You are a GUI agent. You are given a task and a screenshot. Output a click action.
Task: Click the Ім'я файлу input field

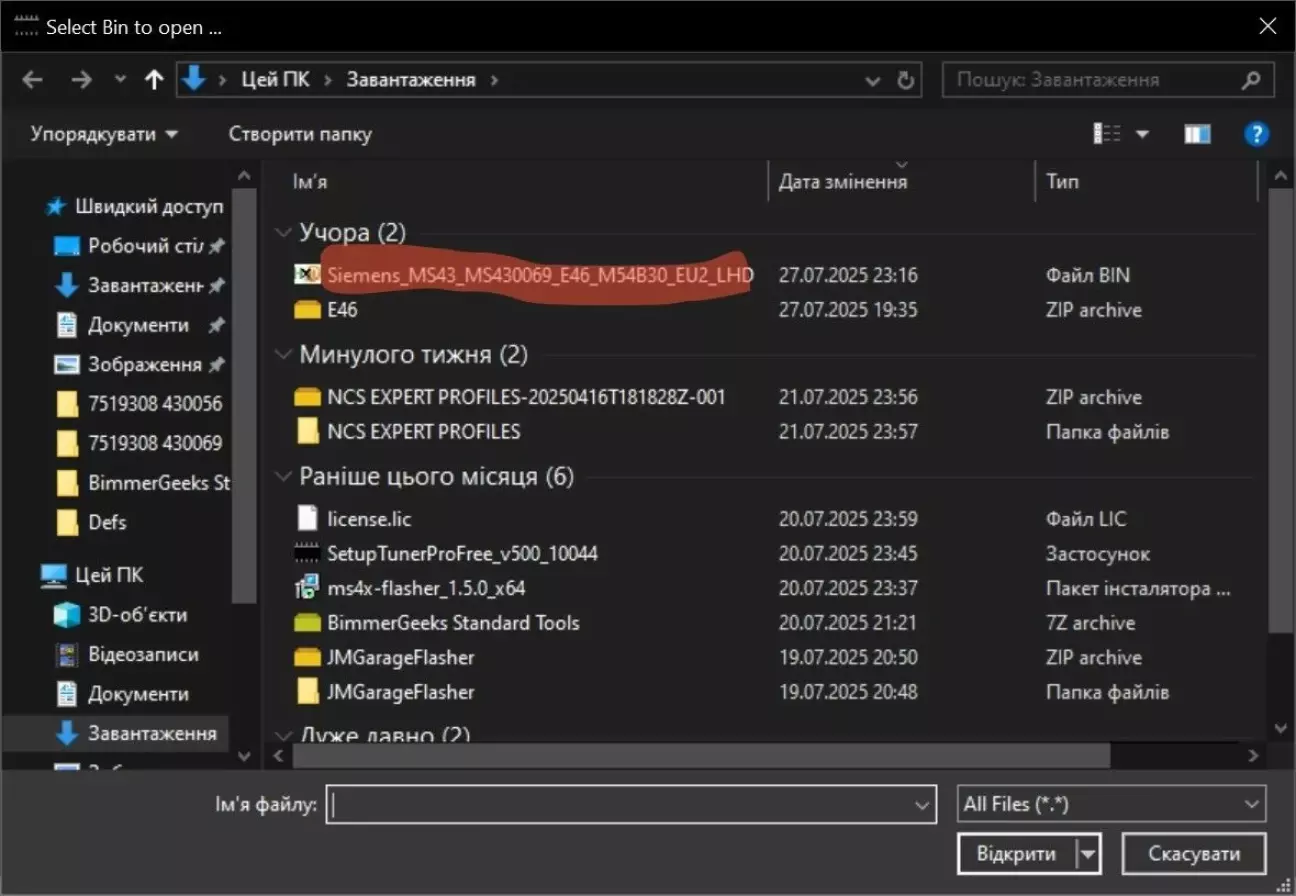[620, 804]
